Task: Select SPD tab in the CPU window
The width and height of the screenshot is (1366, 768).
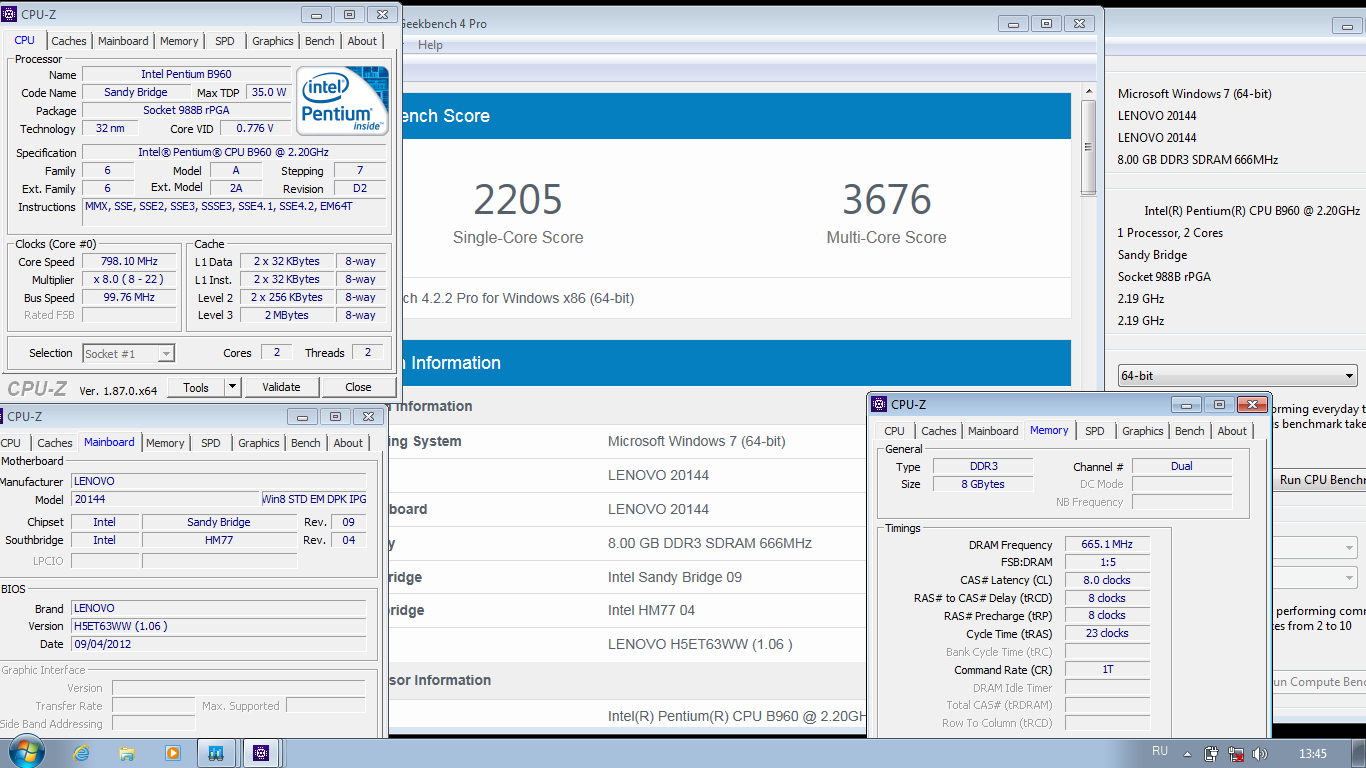Action: point(225,41)
